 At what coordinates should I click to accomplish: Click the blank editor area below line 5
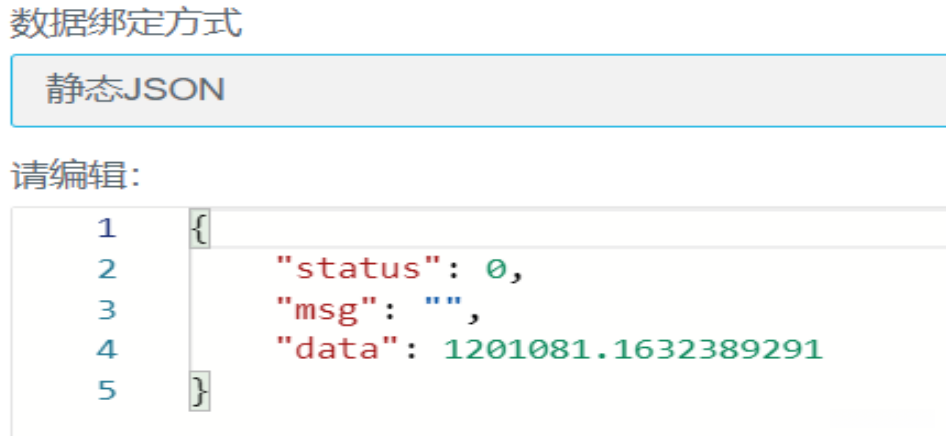[560, 420]
